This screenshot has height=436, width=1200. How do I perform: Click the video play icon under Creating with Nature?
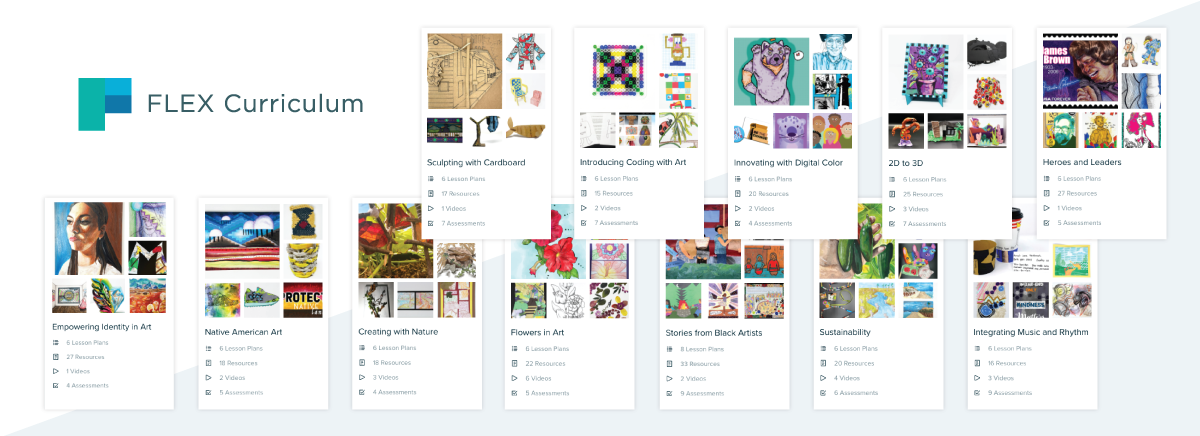362,377
